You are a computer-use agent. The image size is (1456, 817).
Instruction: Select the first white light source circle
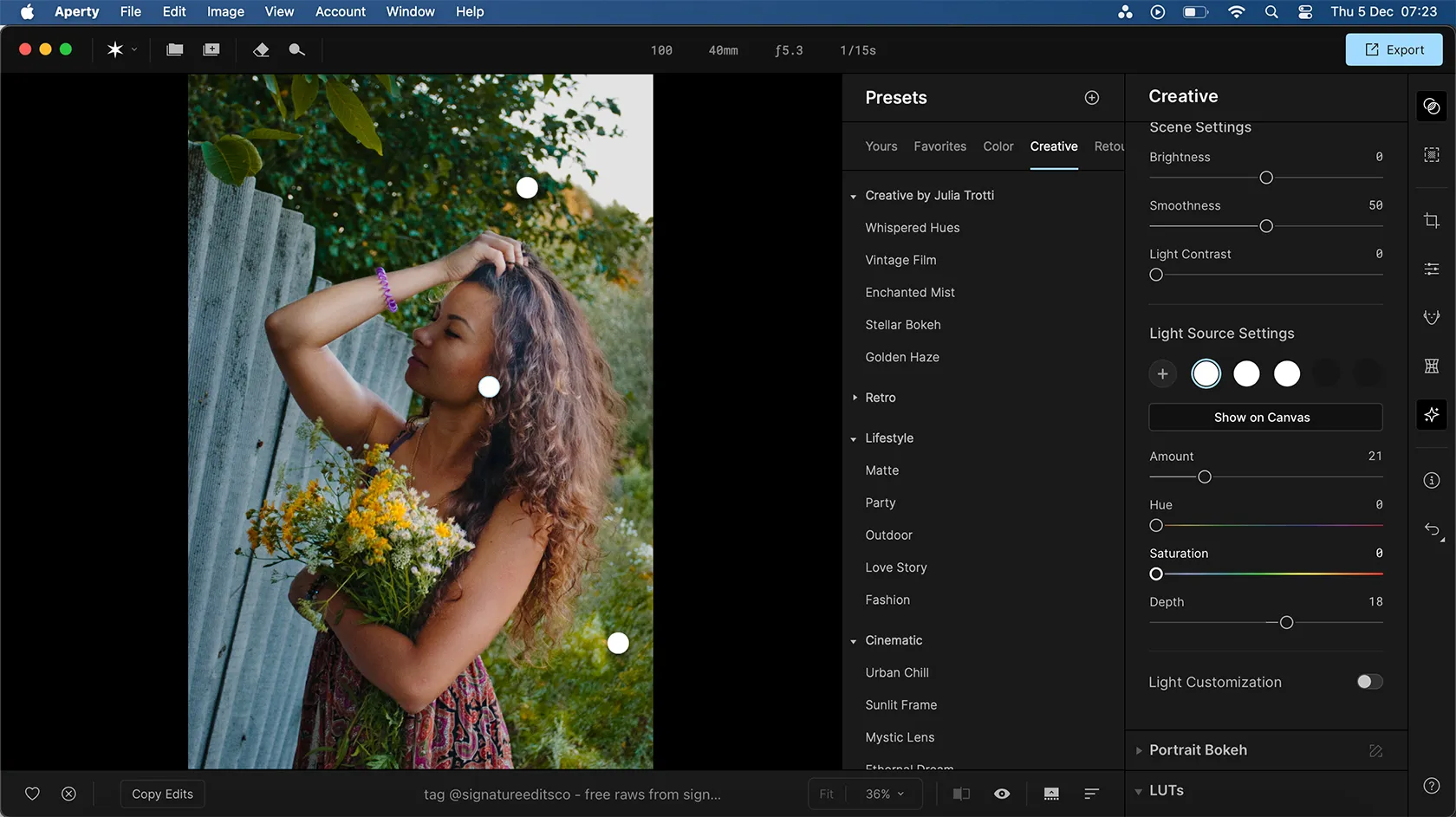point(1206,373)
